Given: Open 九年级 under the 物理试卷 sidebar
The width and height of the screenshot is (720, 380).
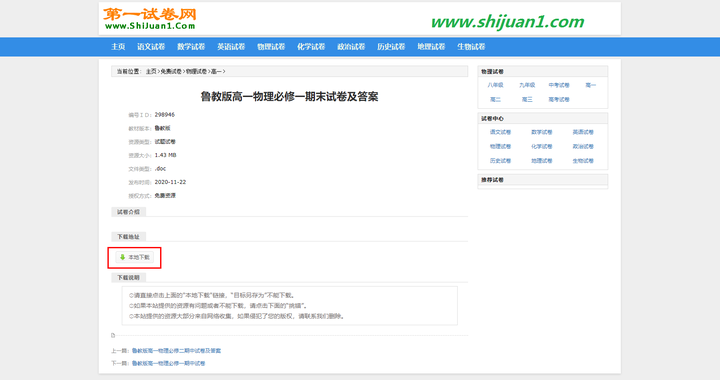Looking at the screenshot, I should click(527, 85).
